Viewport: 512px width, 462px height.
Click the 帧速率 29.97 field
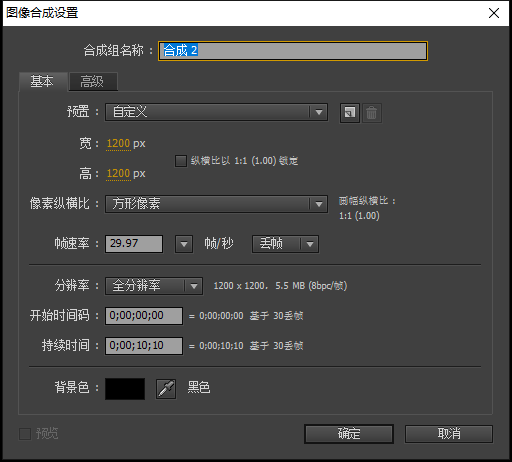(x=134, y=244)
